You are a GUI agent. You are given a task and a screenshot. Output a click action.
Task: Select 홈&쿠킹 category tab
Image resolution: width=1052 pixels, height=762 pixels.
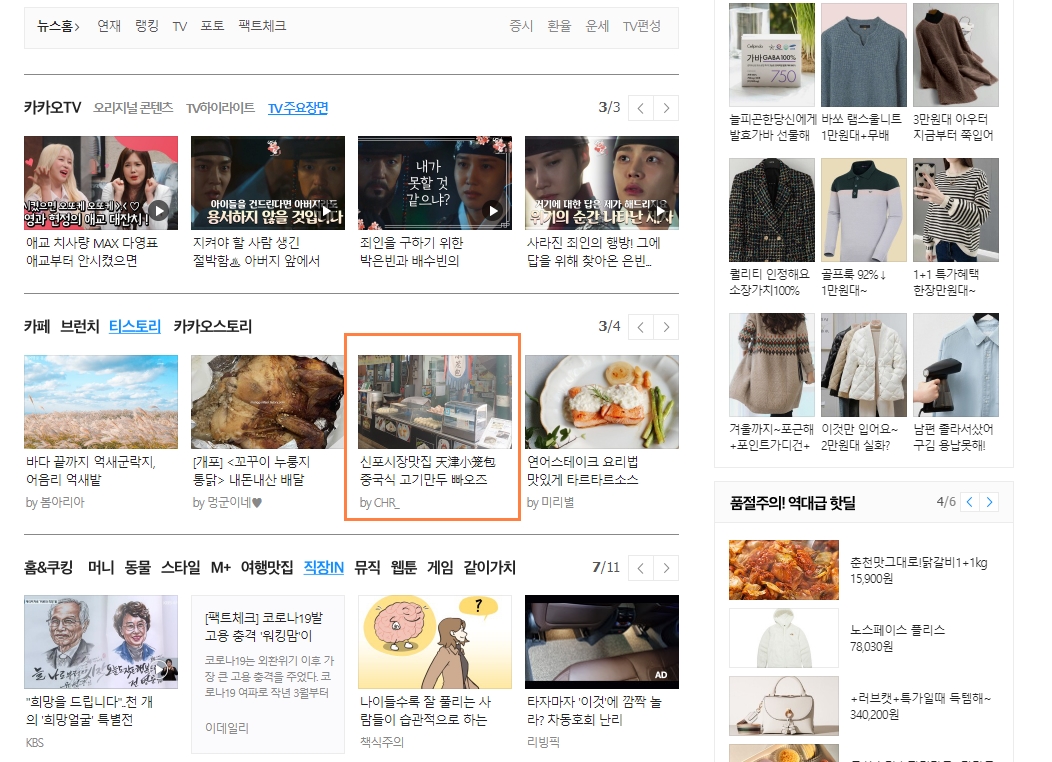point(49,567)
